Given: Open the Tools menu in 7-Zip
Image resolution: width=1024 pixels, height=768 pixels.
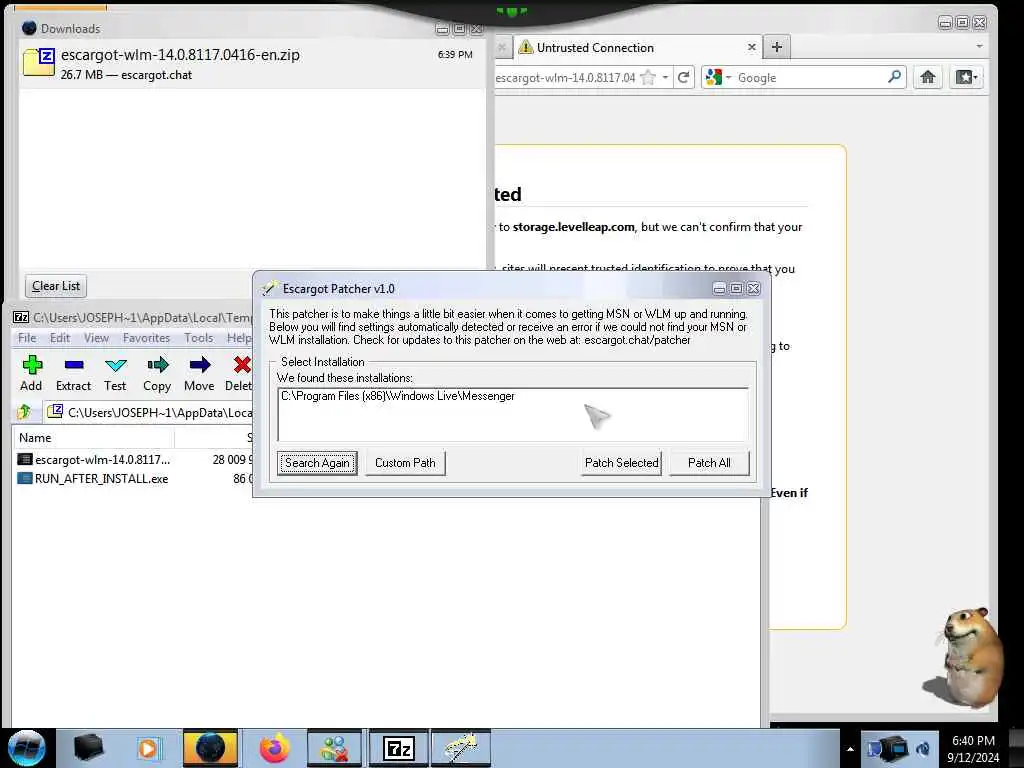Looking at the screenshot, I should [199, 338].
